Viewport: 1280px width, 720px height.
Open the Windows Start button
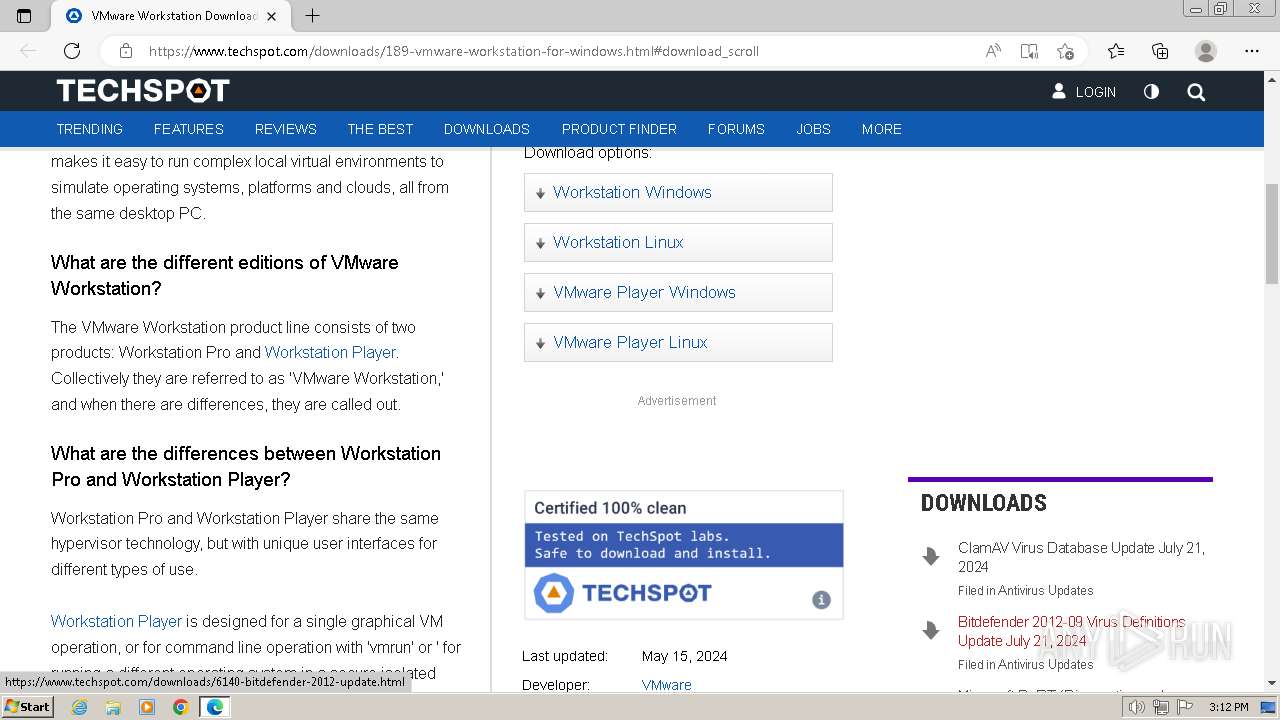click(x=27, y=707)
